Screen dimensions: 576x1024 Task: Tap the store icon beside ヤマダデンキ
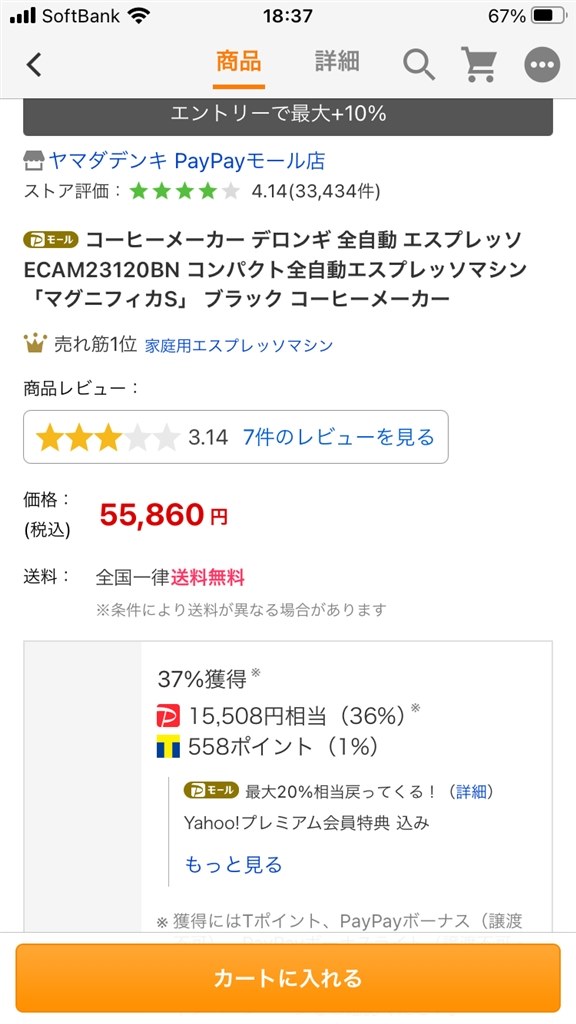[x=31, y=160]
